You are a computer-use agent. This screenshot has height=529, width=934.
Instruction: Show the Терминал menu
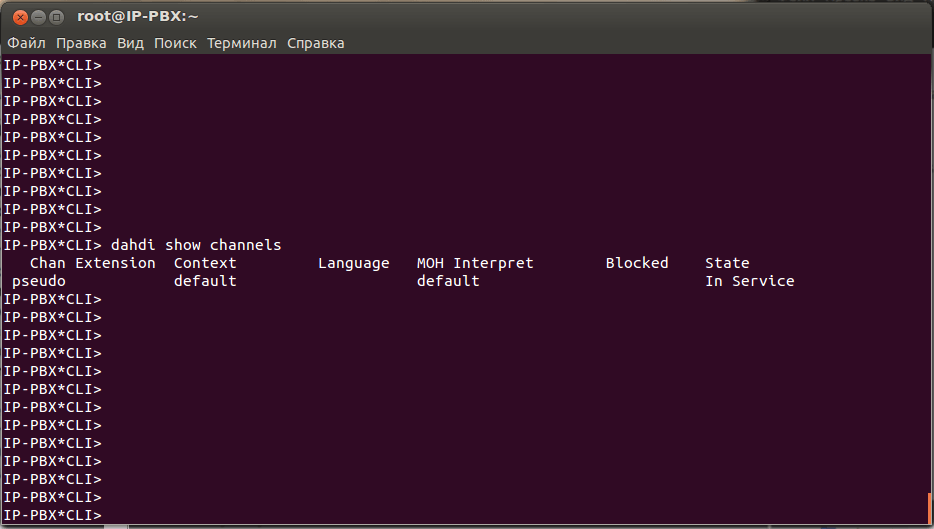tap(242, 43)
